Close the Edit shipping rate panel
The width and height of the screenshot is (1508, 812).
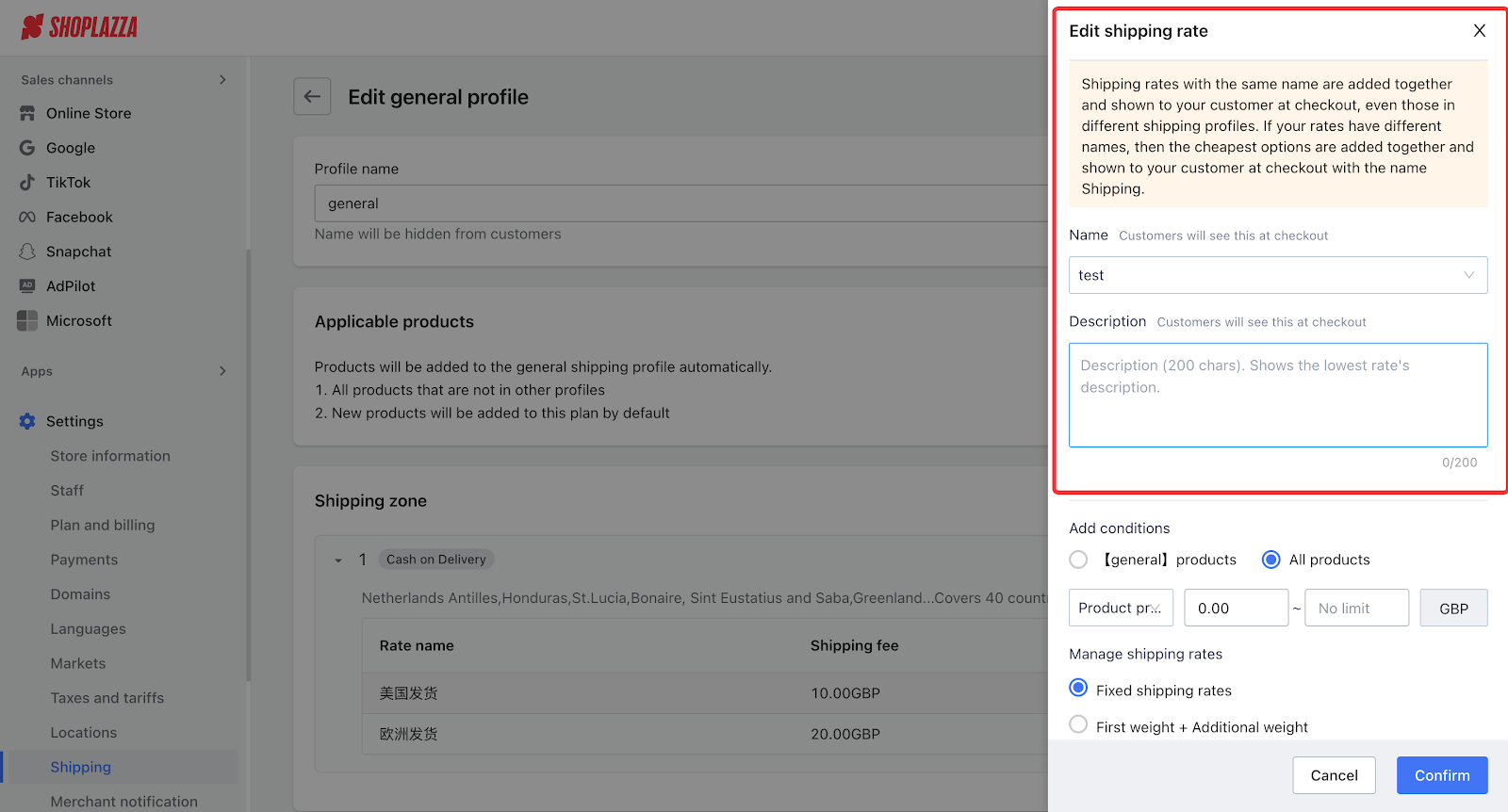point(1479,31)
